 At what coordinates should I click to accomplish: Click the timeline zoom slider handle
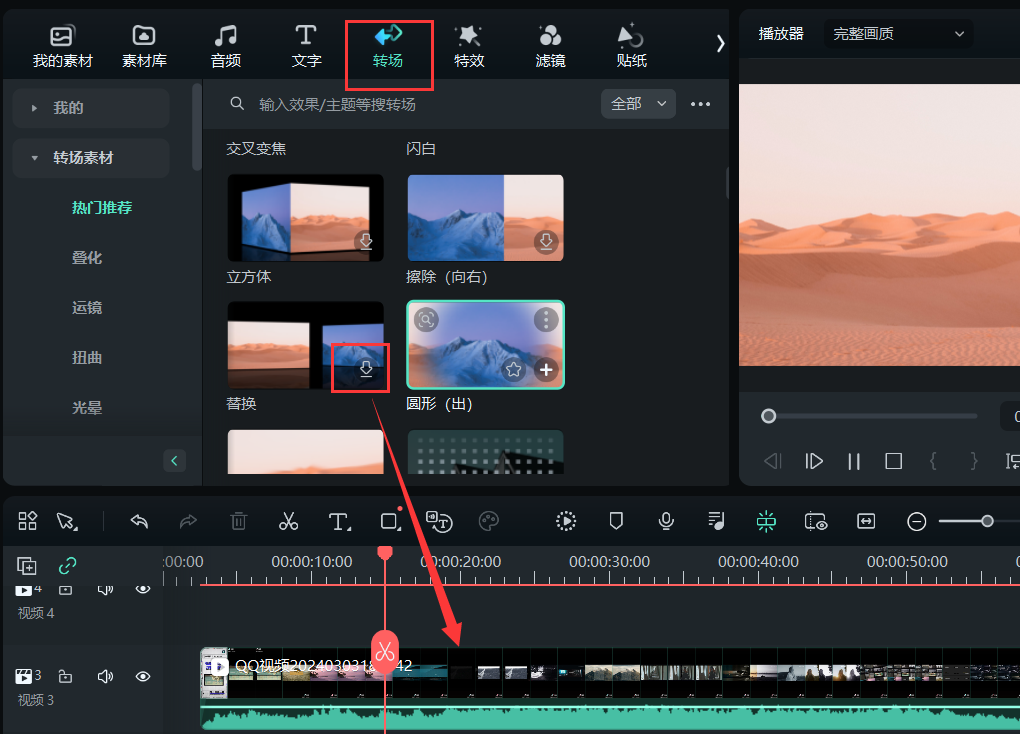click(x=987, y=521)
